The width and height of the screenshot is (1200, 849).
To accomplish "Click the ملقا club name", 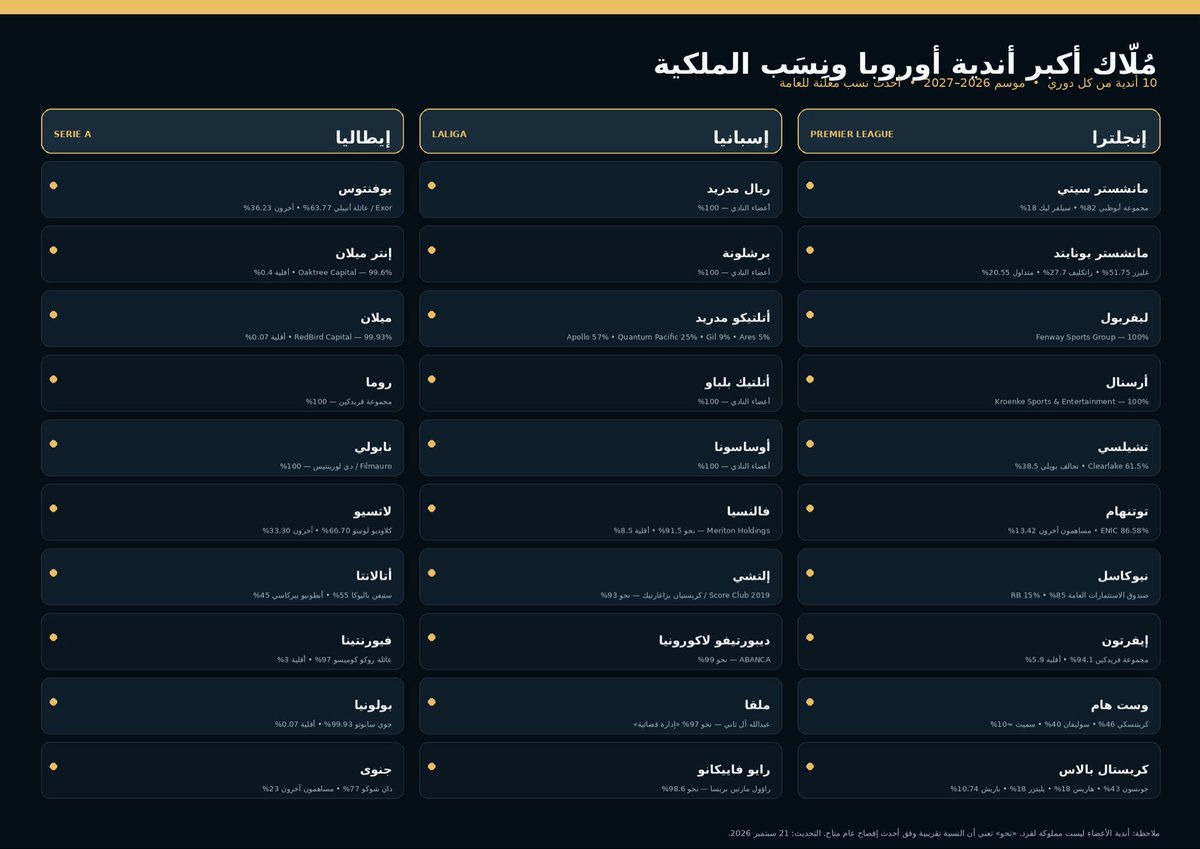I will (758, 705).
